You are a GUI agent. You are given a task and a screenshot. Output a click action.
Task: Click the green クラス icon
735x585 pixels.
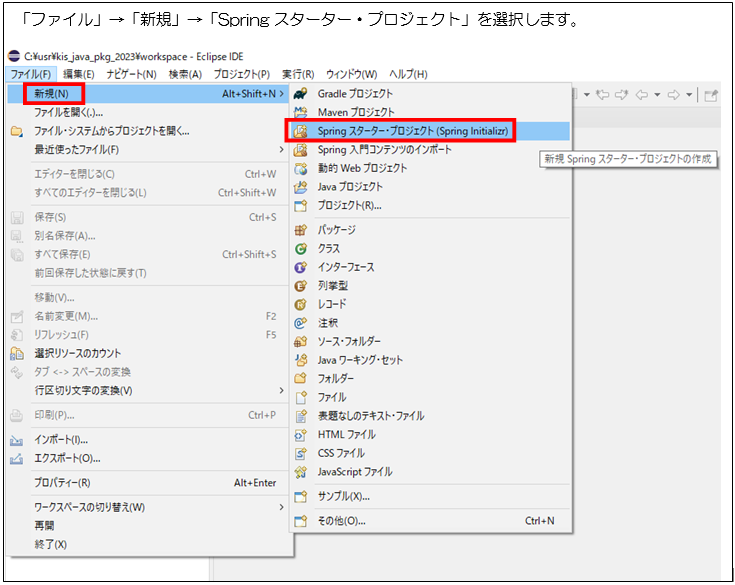[x=300, y=248]
